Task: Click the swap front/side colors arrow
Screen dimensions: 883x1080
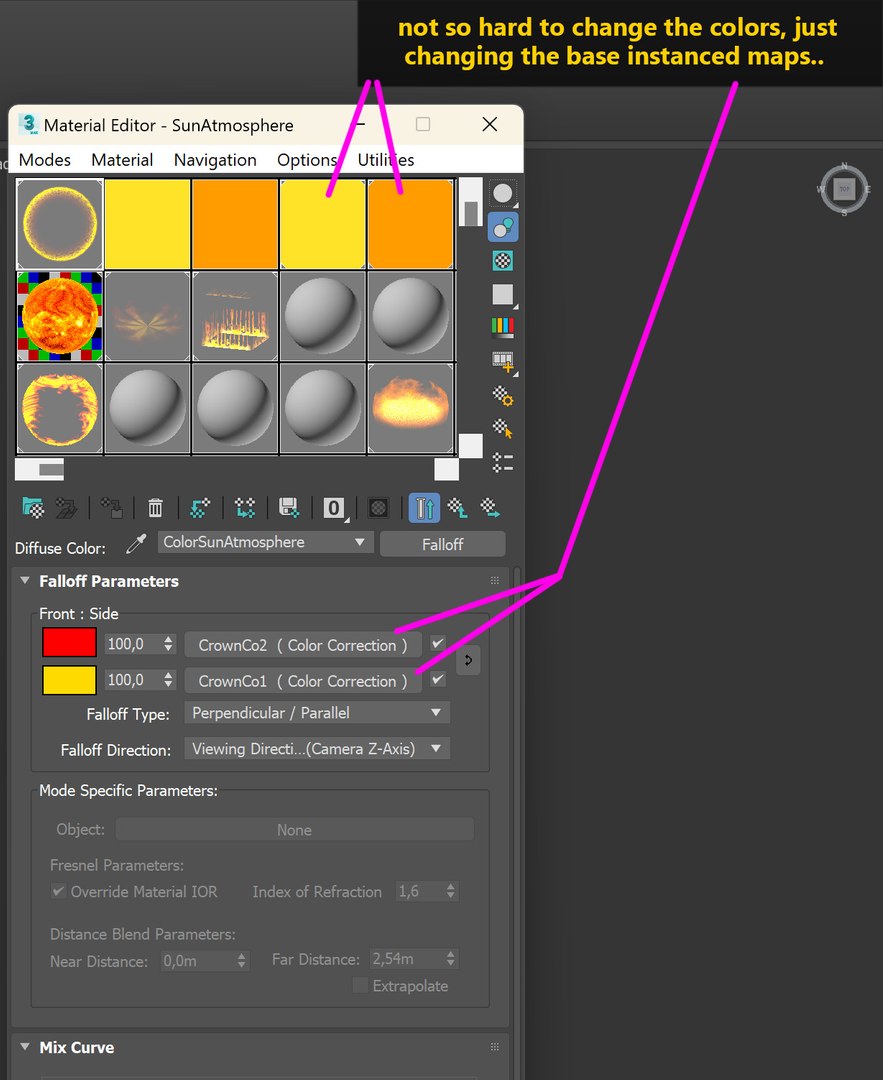Action: [x=468, y=661]
